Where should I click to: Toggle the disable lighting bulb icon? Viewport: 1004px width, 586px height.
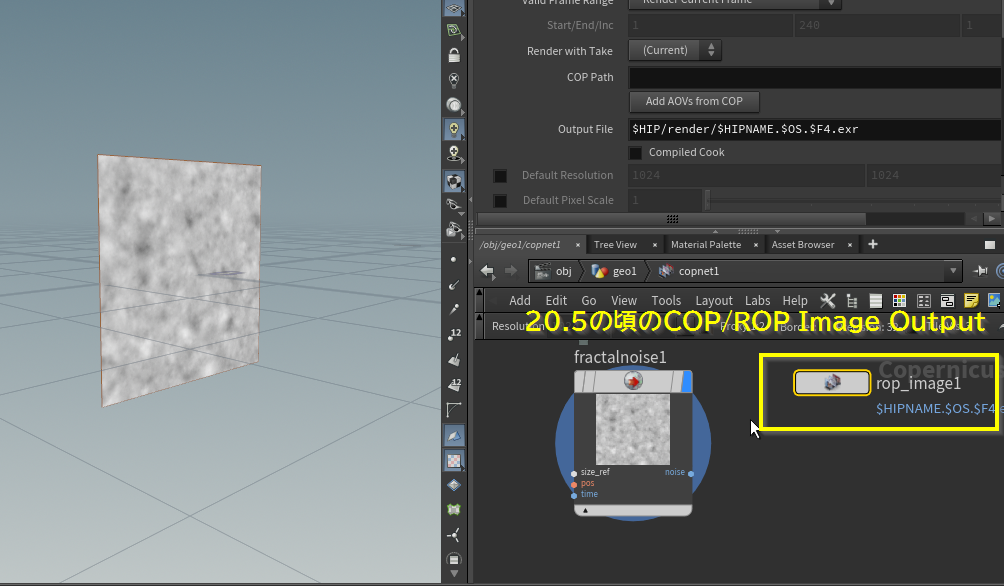point(454,80)
